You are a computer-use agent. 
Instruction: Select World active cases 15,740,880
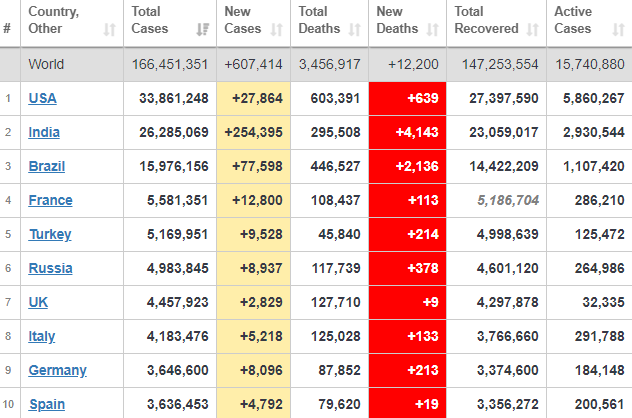590,64
